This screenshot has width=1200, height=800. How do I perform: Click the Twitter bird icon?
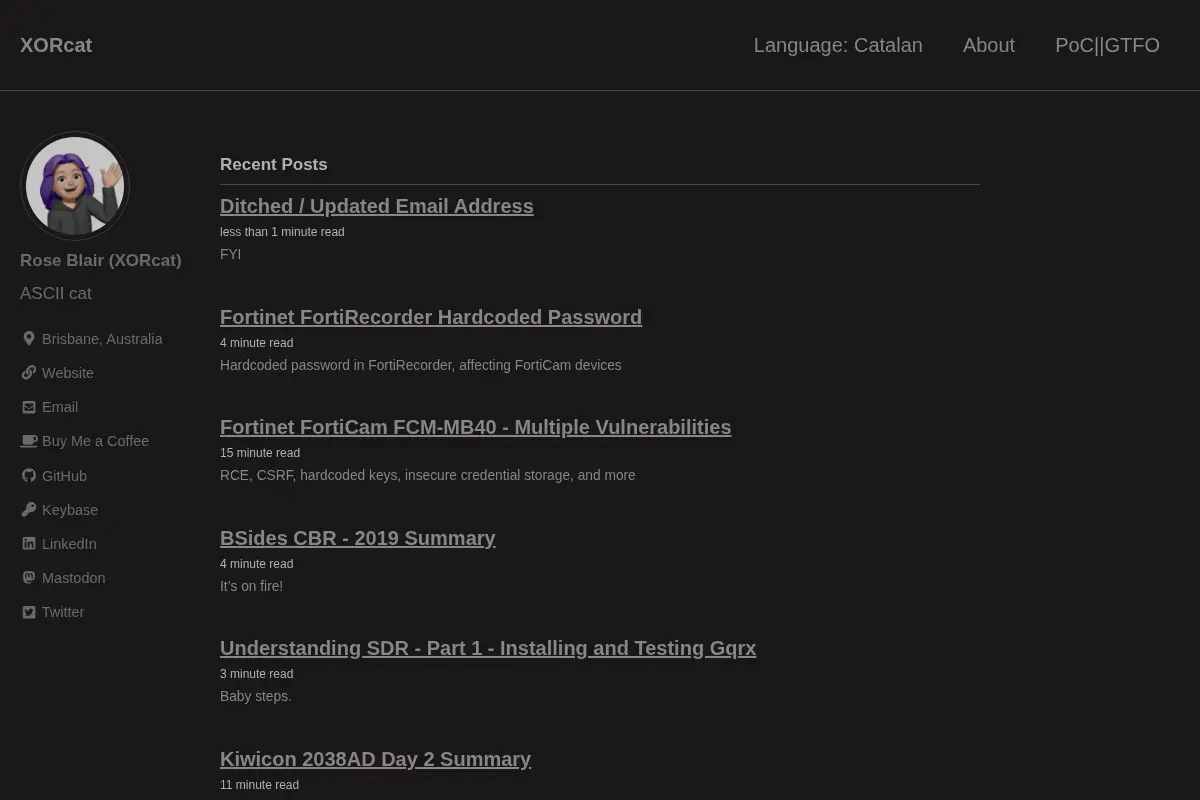[29, 612]
